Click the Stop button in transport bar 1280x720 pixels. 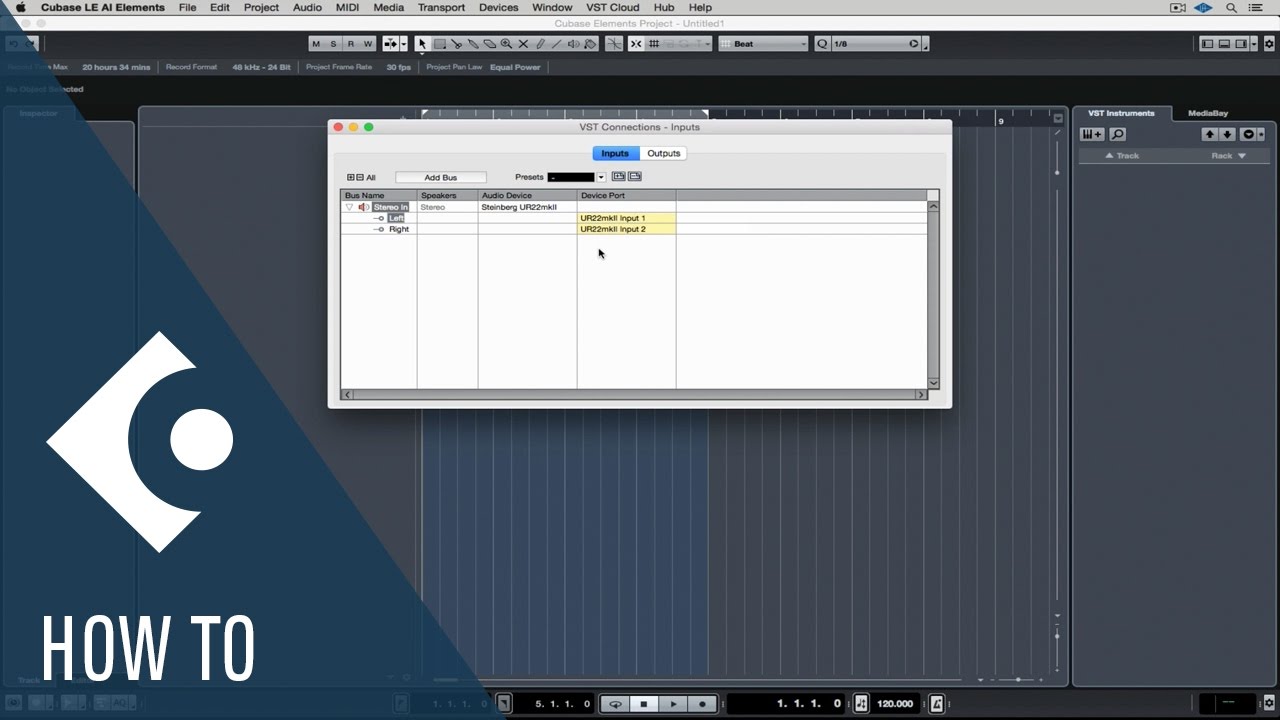pyautogui.click(x=644, y=704)
